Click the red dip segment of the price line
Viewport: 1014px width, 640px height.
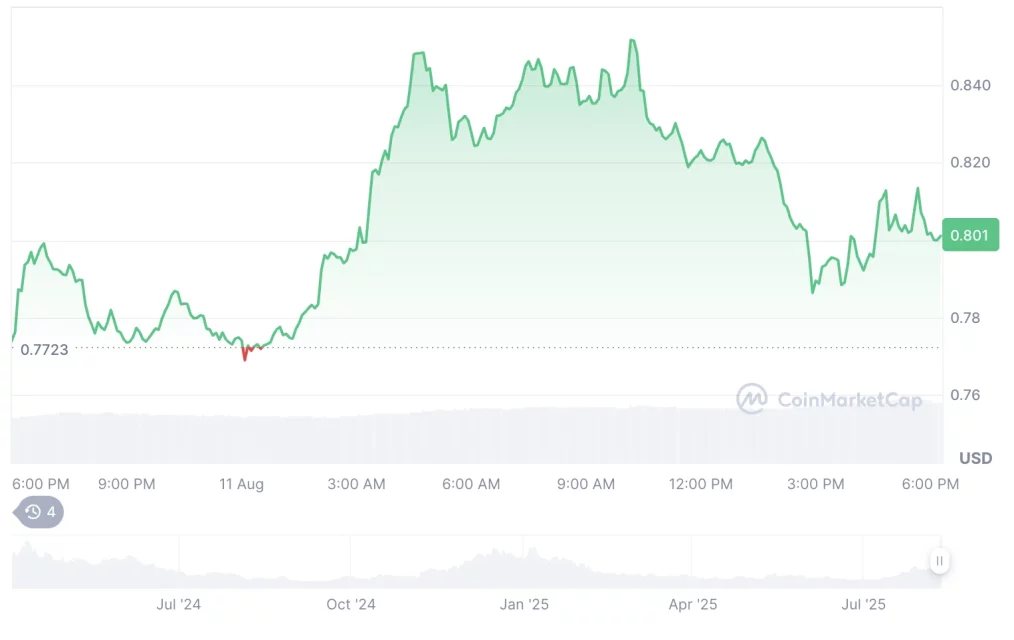click(245, 351)
